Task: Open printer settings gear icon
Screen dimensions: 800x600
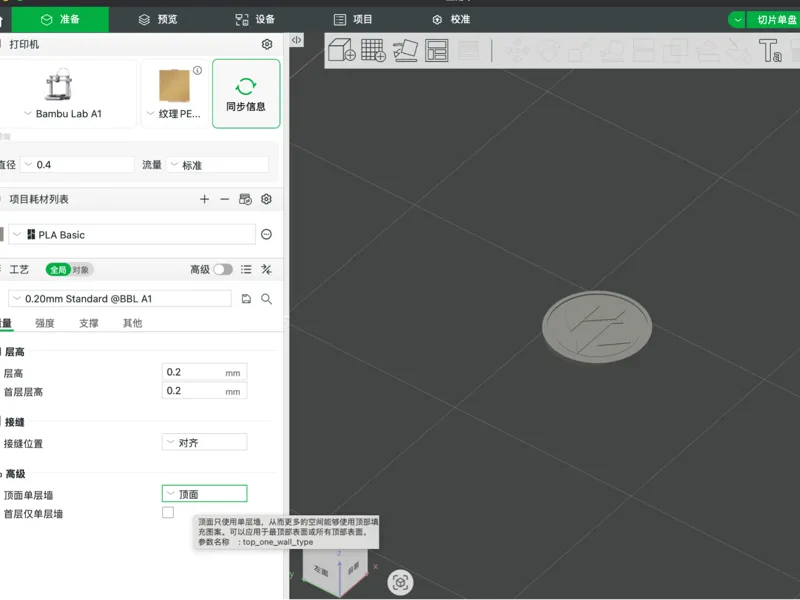Action: tap(267, 44)
